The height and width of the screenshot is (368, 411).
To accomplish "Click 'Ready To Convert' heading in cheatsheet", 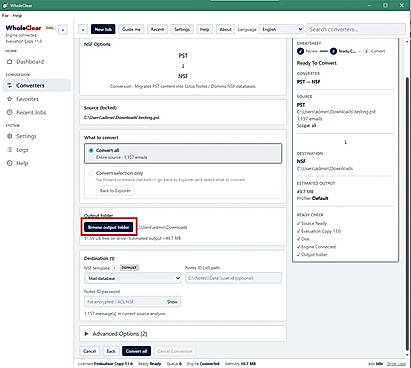I will click(x=317, y=63).
